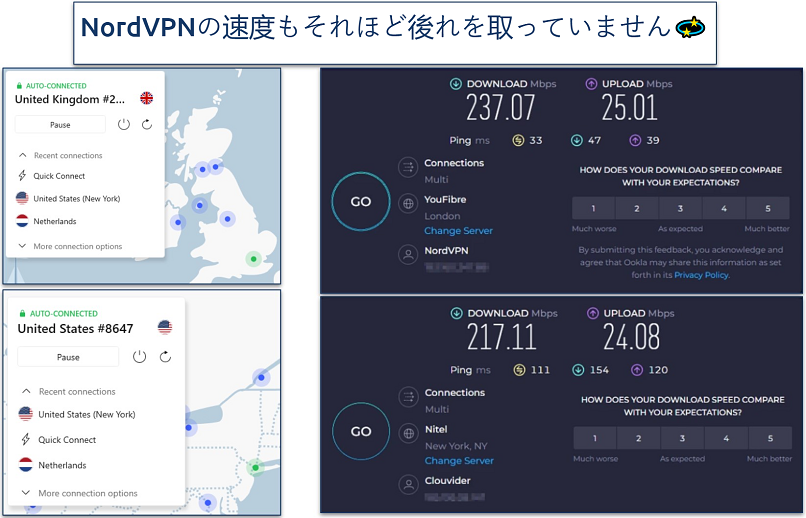Click the upload ping icon showing 39
Screen dimensions: 806x518
point(635,140)
